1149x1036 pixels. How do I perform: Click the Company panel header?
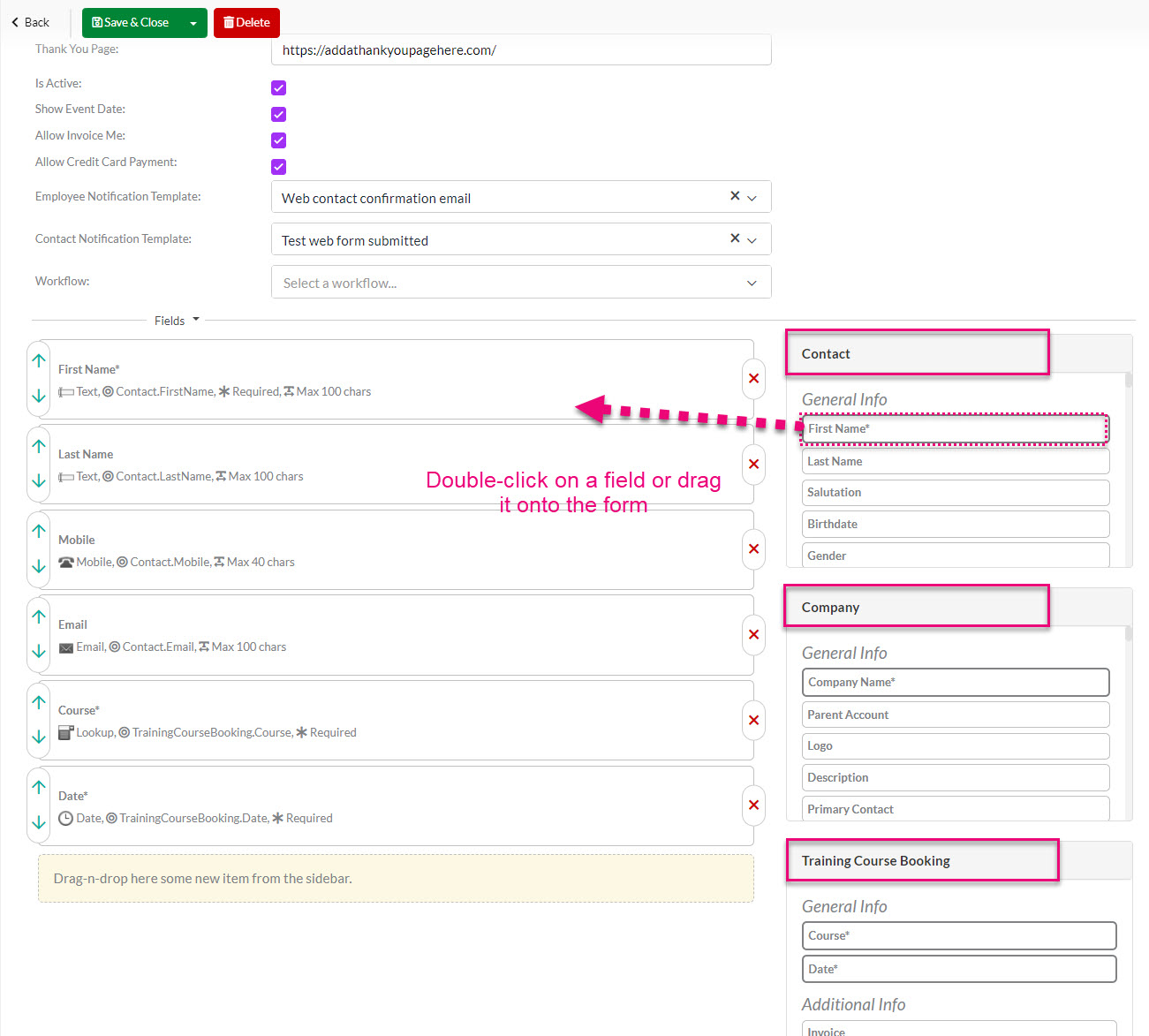point(959,607)
